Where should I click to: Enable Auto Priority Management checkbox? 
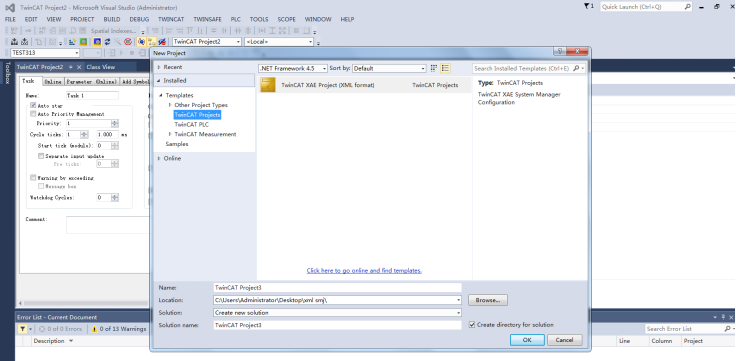coord(33,114)
